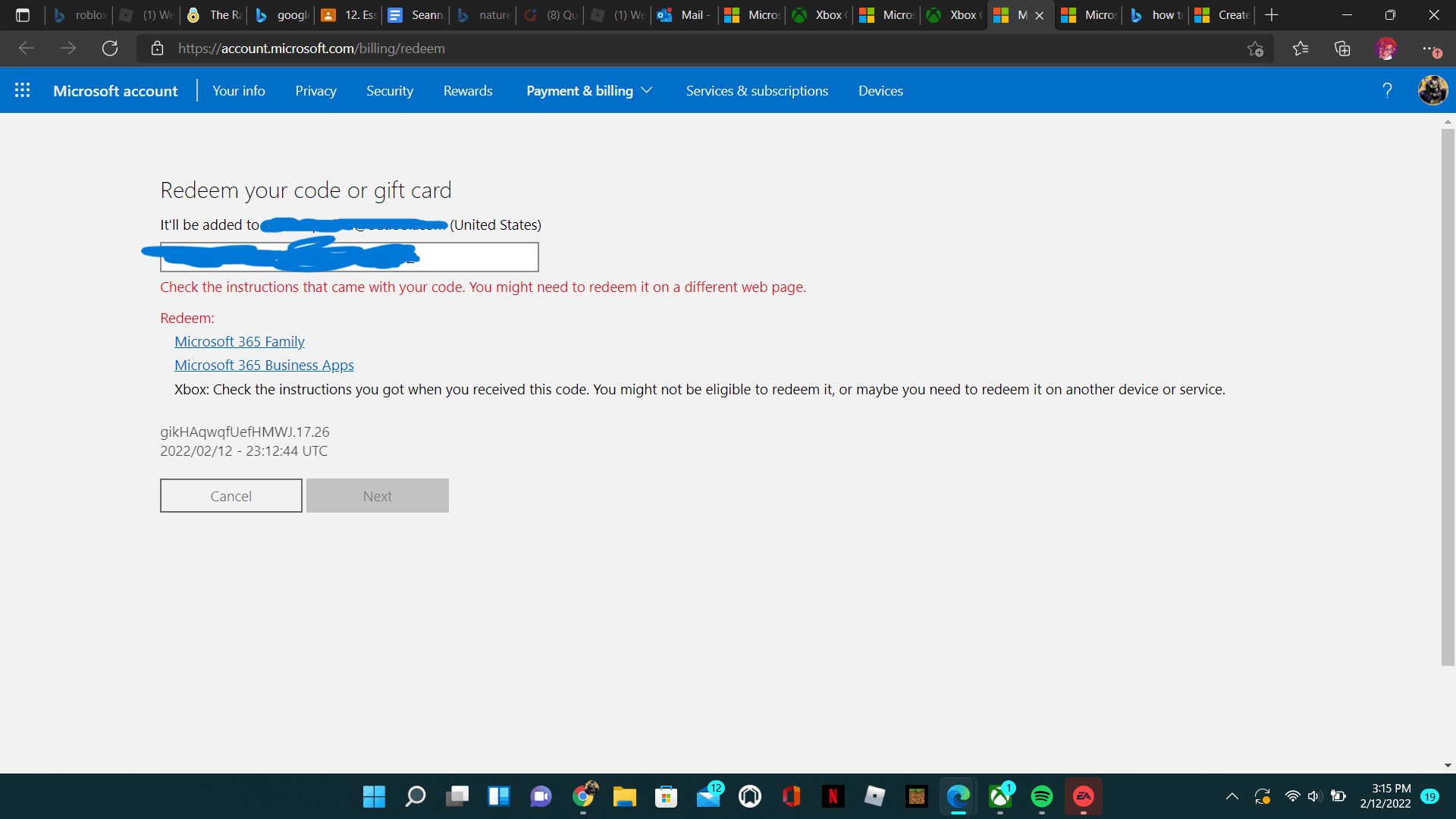
Task: Launch Google Chrome from taskbar
Action: click(x=583, y=796)
